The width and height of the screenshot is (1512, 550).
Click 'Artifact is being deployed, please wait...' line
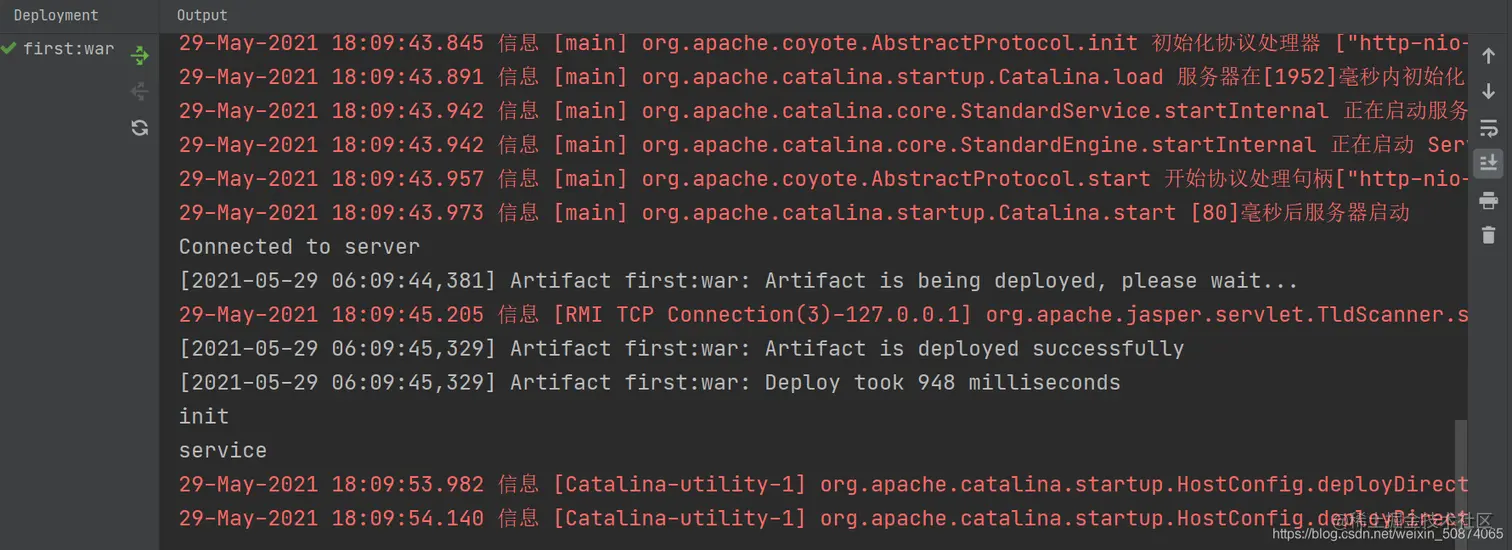[738, 280]
